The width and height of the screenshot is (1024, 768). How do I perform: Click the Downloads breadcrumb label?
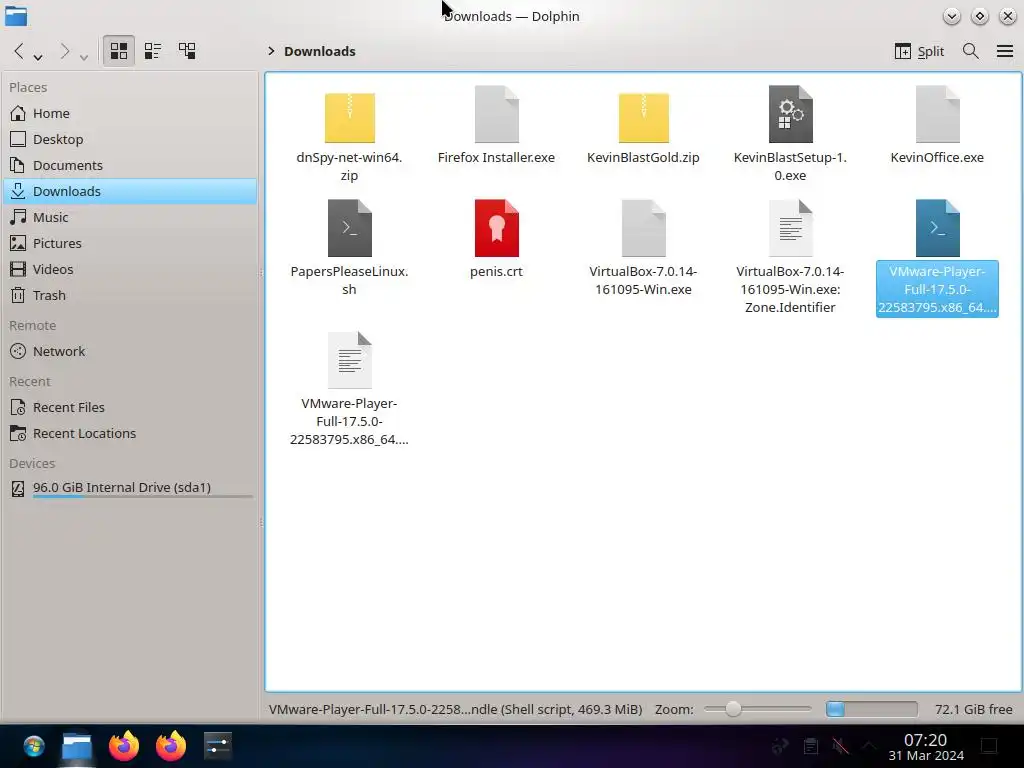(319, 51)
